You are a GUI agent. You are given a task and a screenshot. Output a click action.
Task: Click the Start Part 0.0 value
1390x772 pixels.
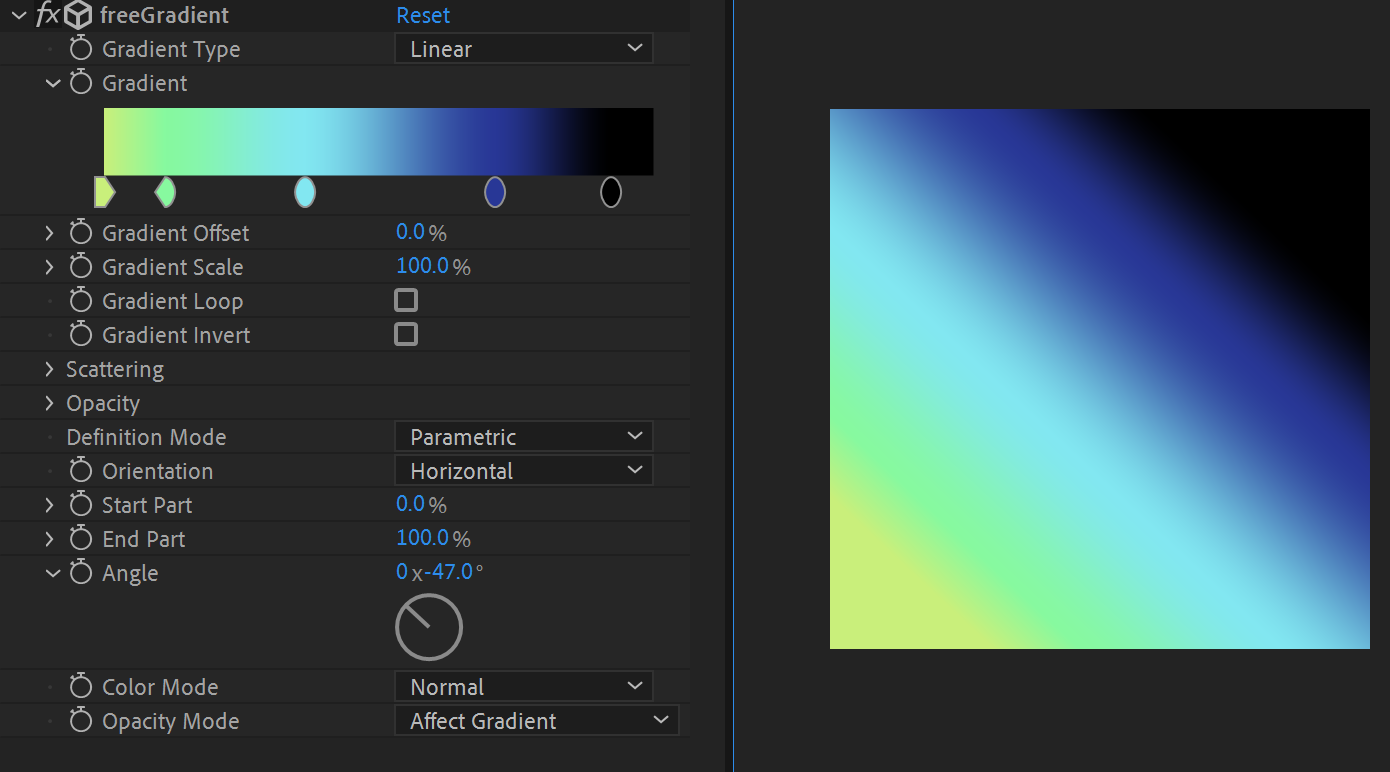click(x=411, y=505)
